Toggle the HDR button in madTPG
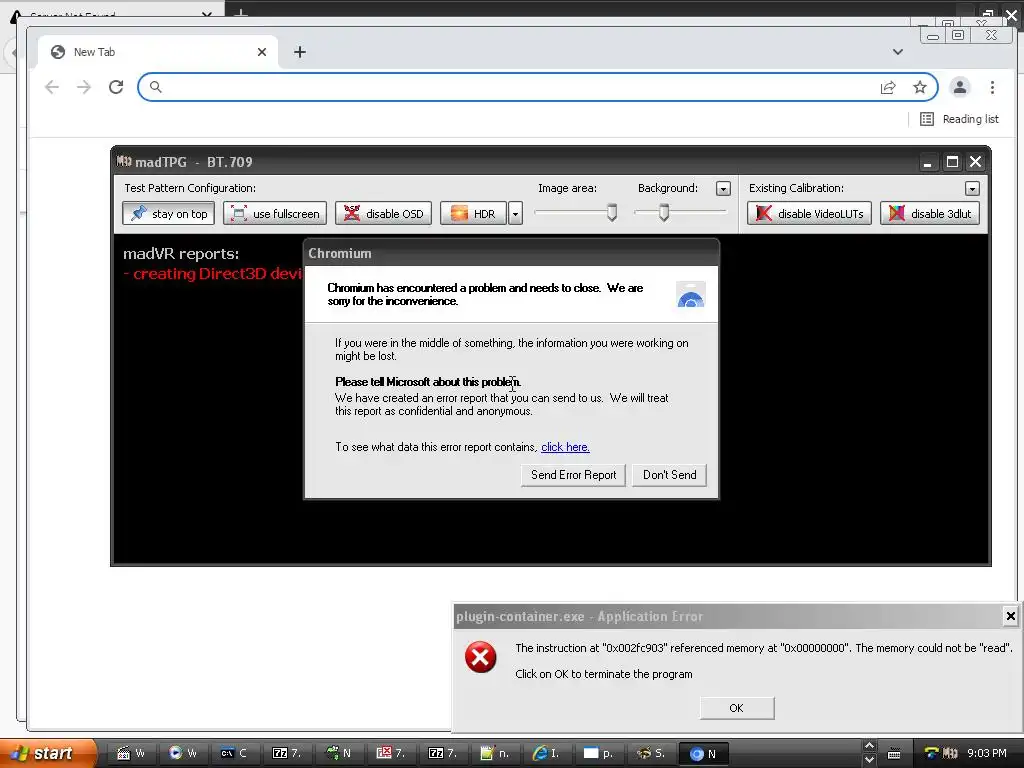Image resolution: width=1024 pixels, height=768 pixels. pyautogui.click(x=473, y=214)
